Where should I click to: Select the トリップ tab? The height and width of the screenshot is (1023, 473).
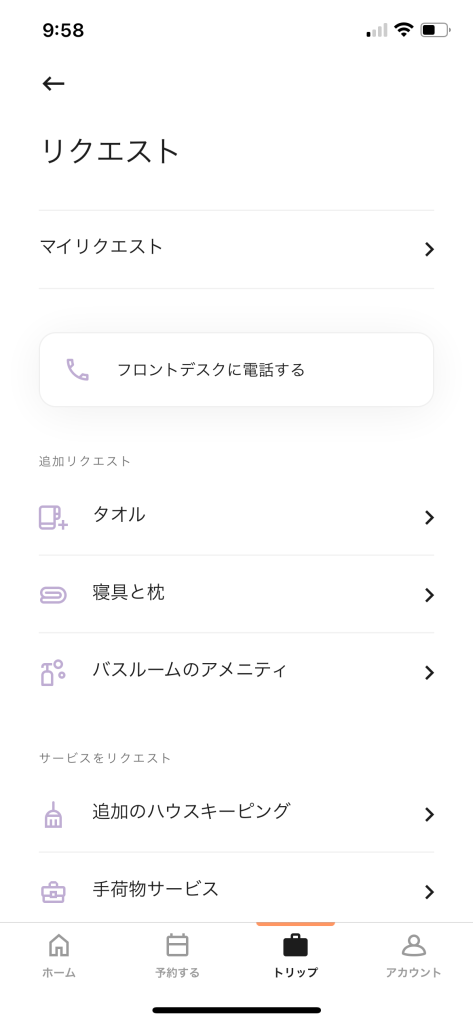click(296, 956)
